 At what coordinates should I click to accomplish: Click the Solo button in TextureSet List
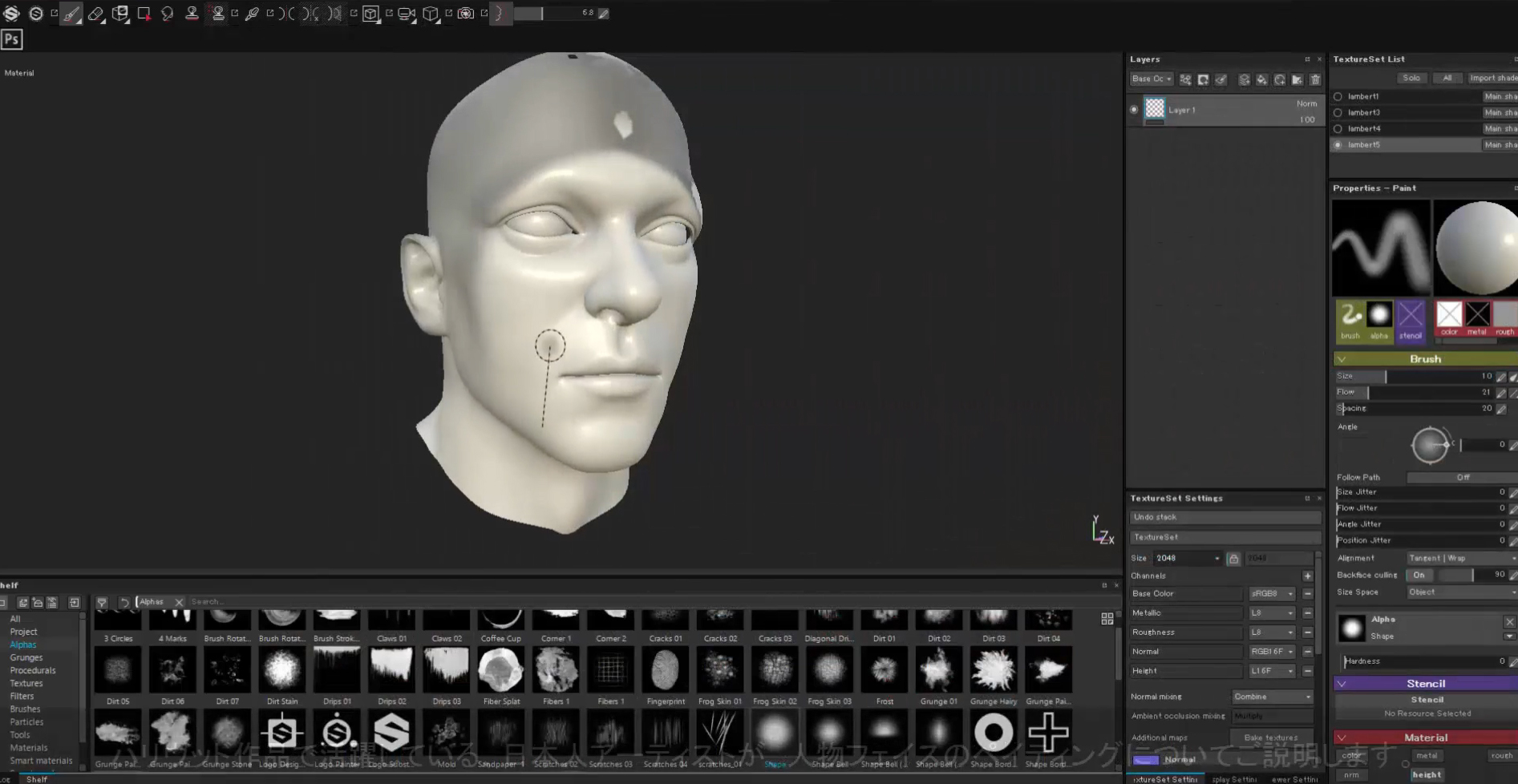[1411, 78]
